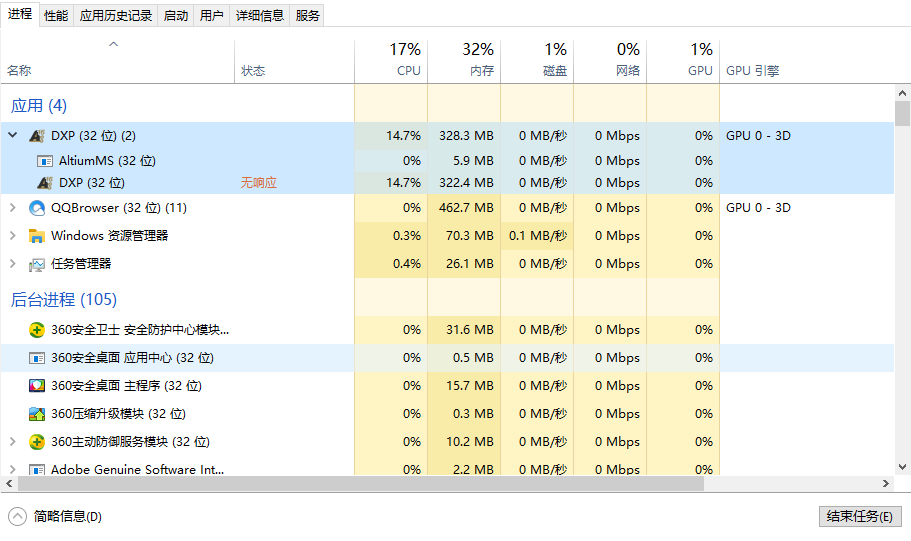The image size is (911, 541).
Task: Select the 360压缩升级模块 icon
Action: coord(37,414)
